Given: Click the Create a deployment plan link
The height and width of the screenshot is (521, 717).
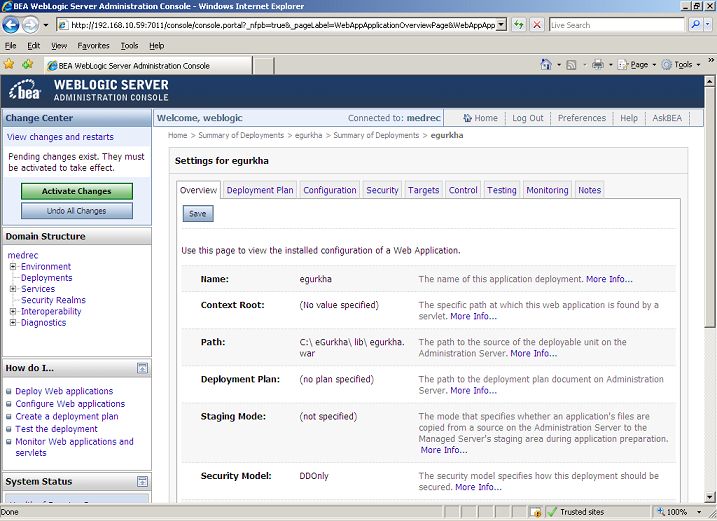Looking at the screenshot, I should click(x=67, y=416).
